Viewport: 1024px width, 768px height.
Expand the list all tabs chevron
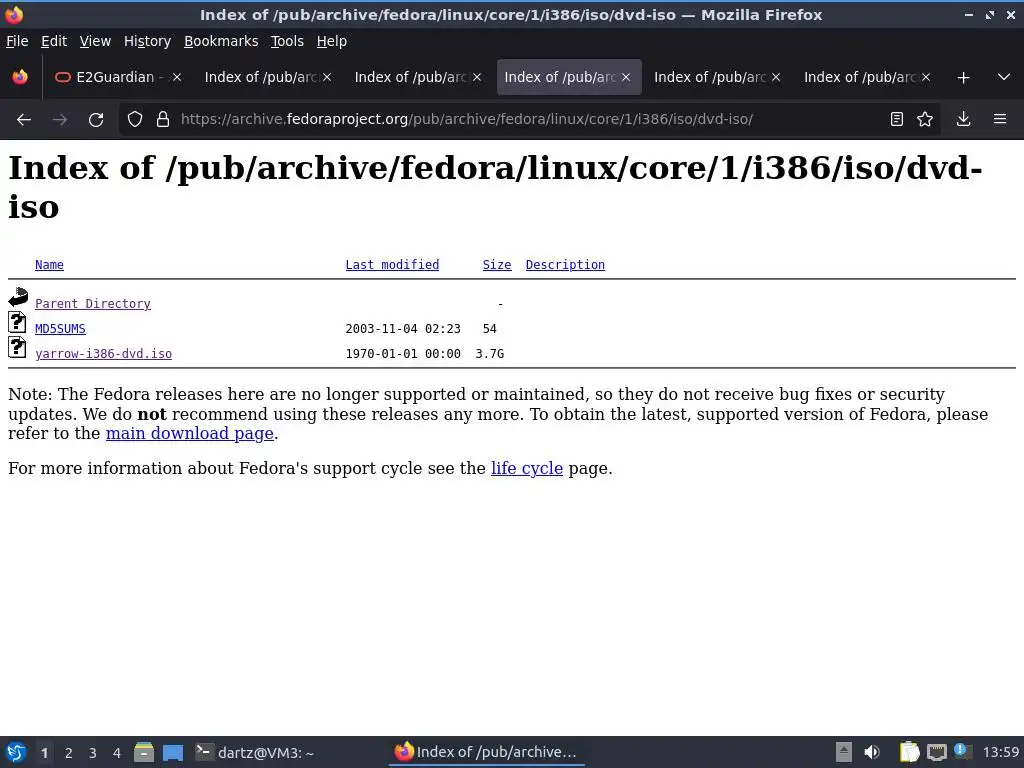pos(1004,77)
